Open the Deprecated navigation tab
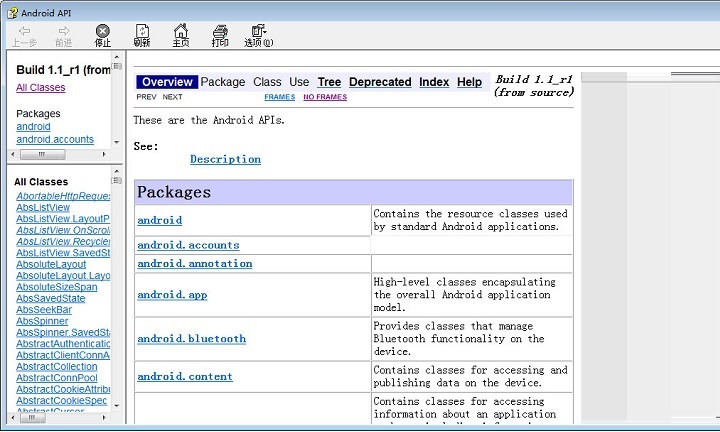Viewport: 720px width, 432px height. coord(380,82)
